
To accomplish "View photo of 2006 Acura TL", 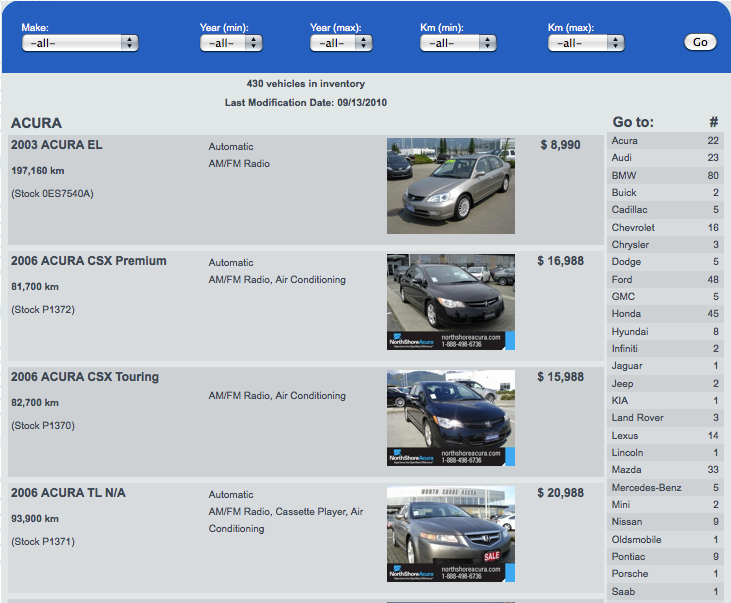I will (451, 534).
